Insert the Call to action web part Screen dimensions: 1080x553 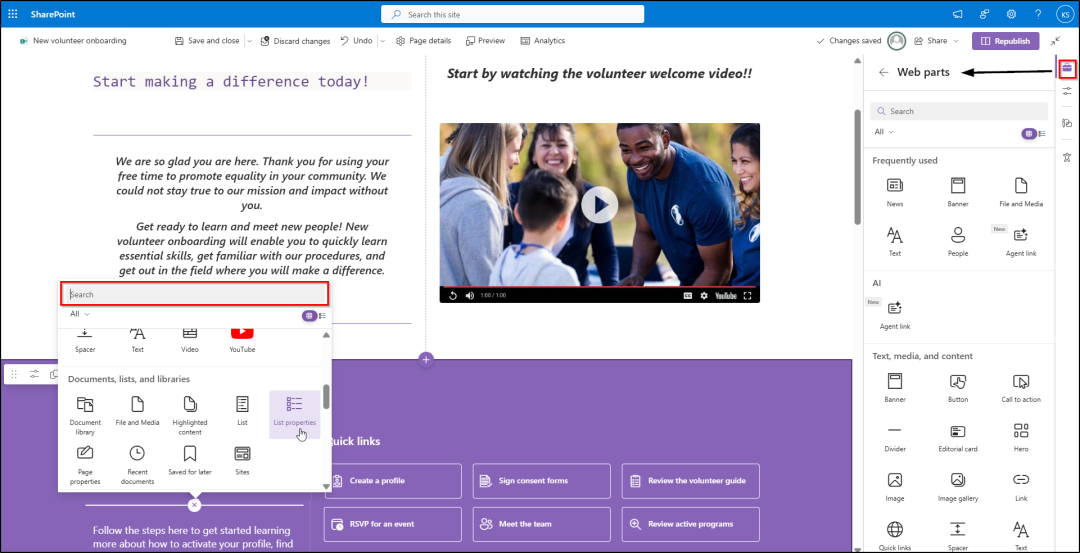[x=1021, y=388]
